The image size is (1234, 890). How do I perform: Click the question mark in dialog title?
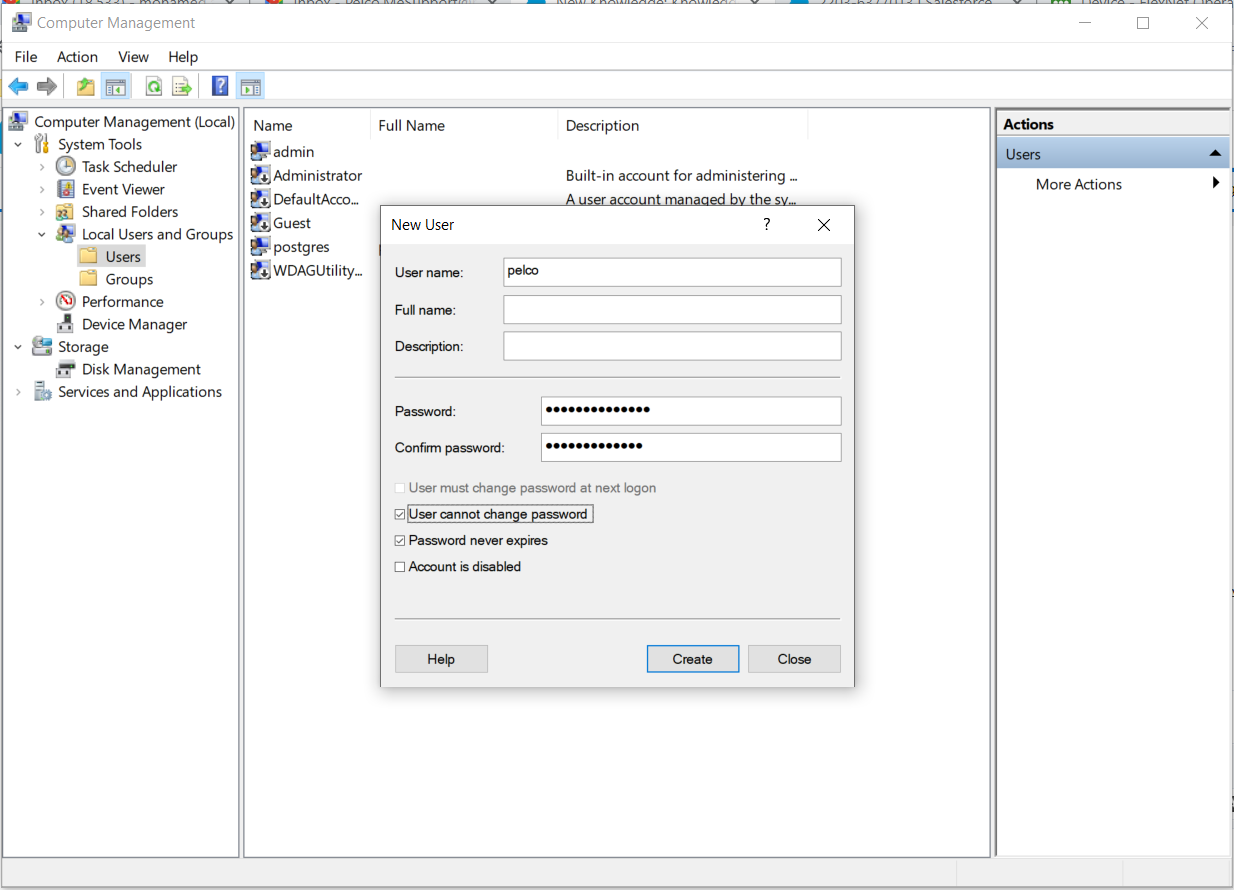click(767, 225)
